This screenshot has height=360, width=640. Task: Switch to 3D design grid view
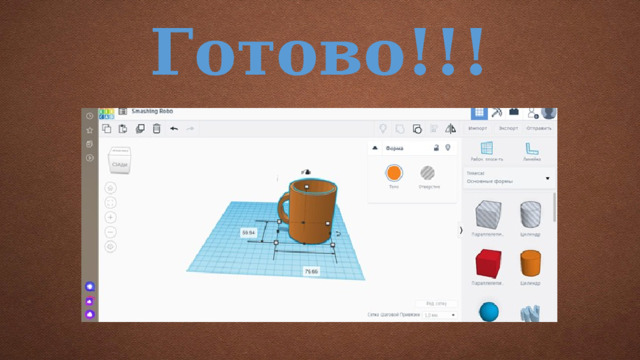pos(479,113)
